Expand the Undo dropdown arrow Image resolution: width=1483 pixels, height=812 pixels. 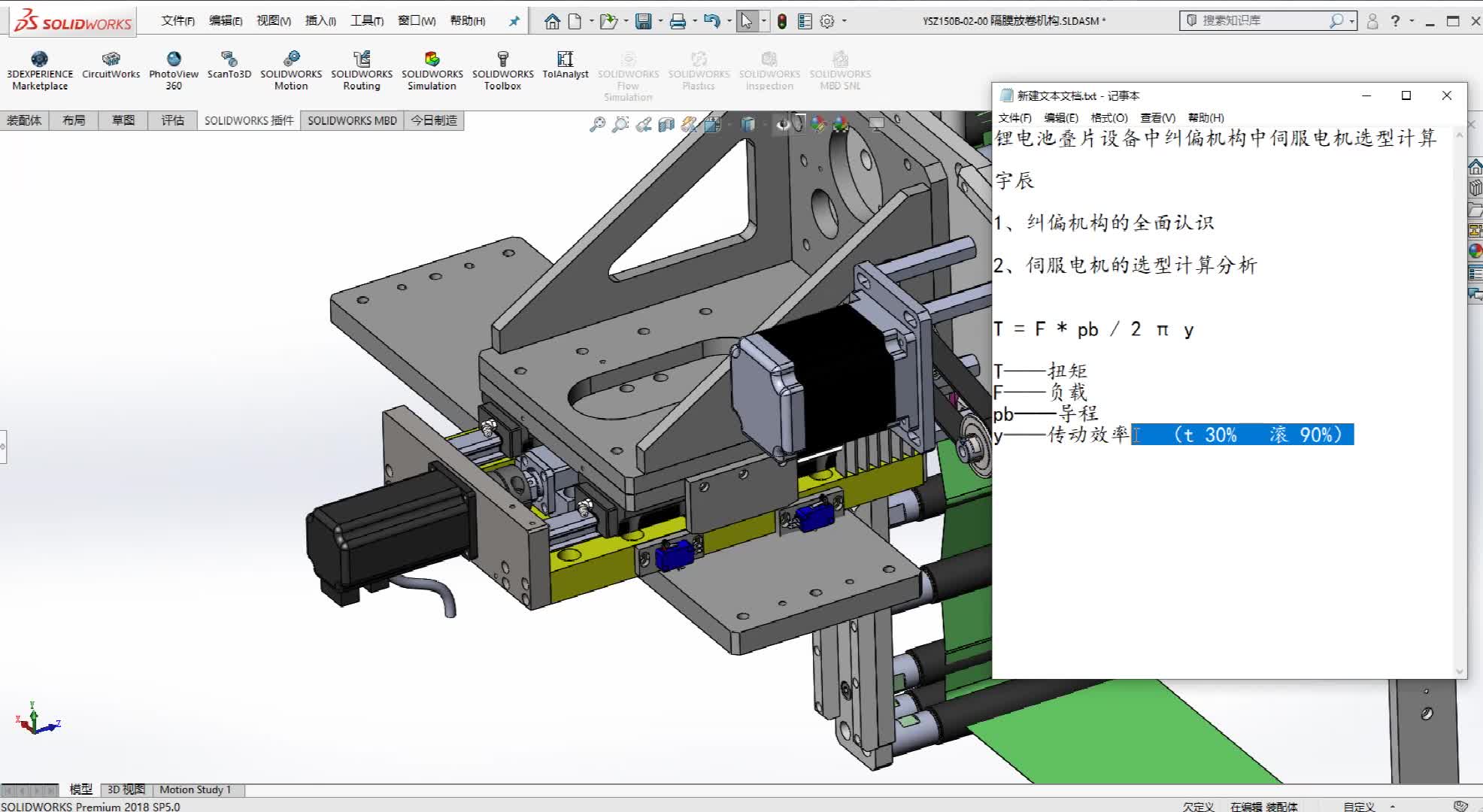pyautogui.click(x=729, y=21)
